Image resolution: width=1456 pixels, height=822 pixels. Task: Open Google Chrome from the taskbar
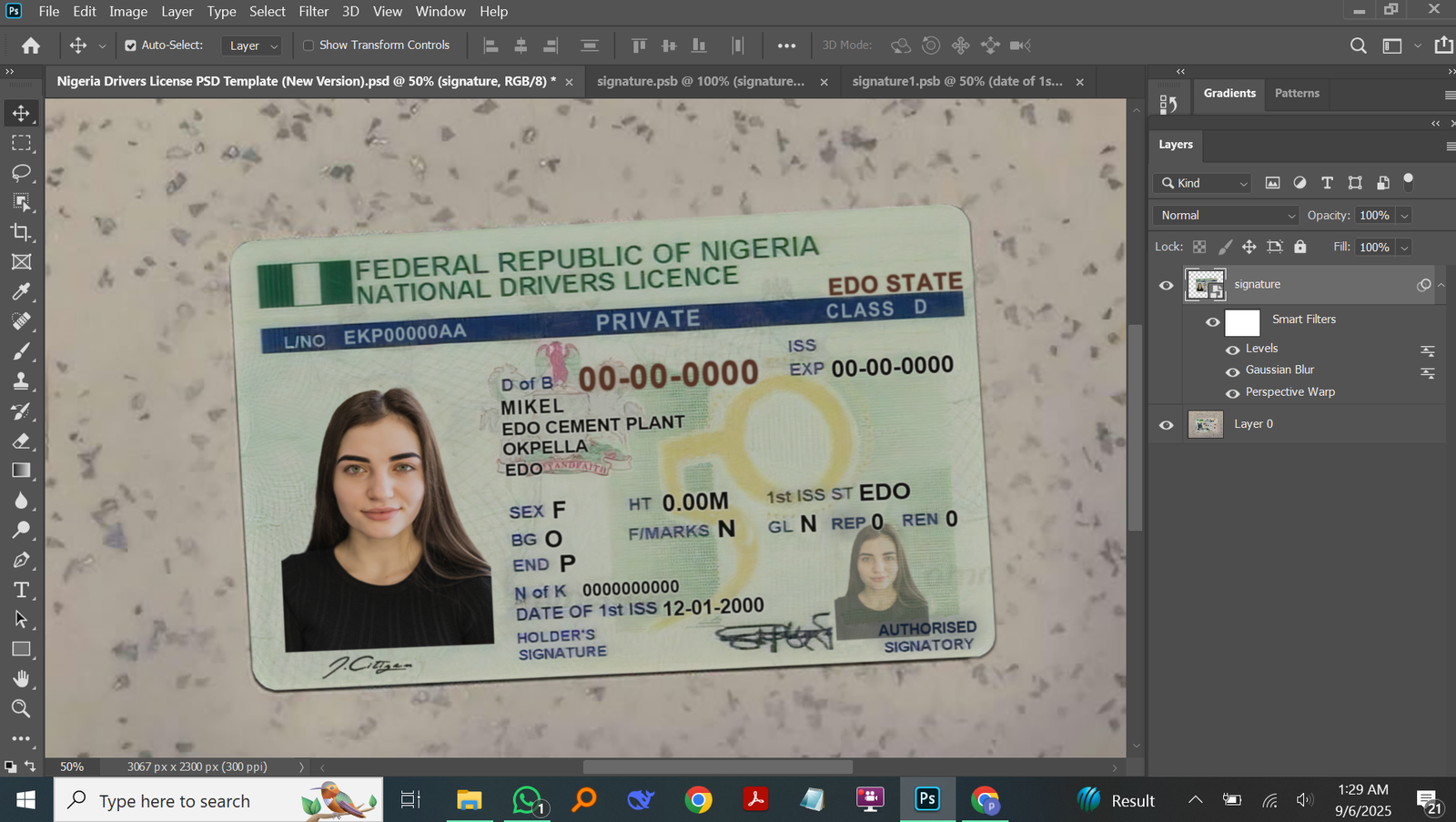pos(698,800)
